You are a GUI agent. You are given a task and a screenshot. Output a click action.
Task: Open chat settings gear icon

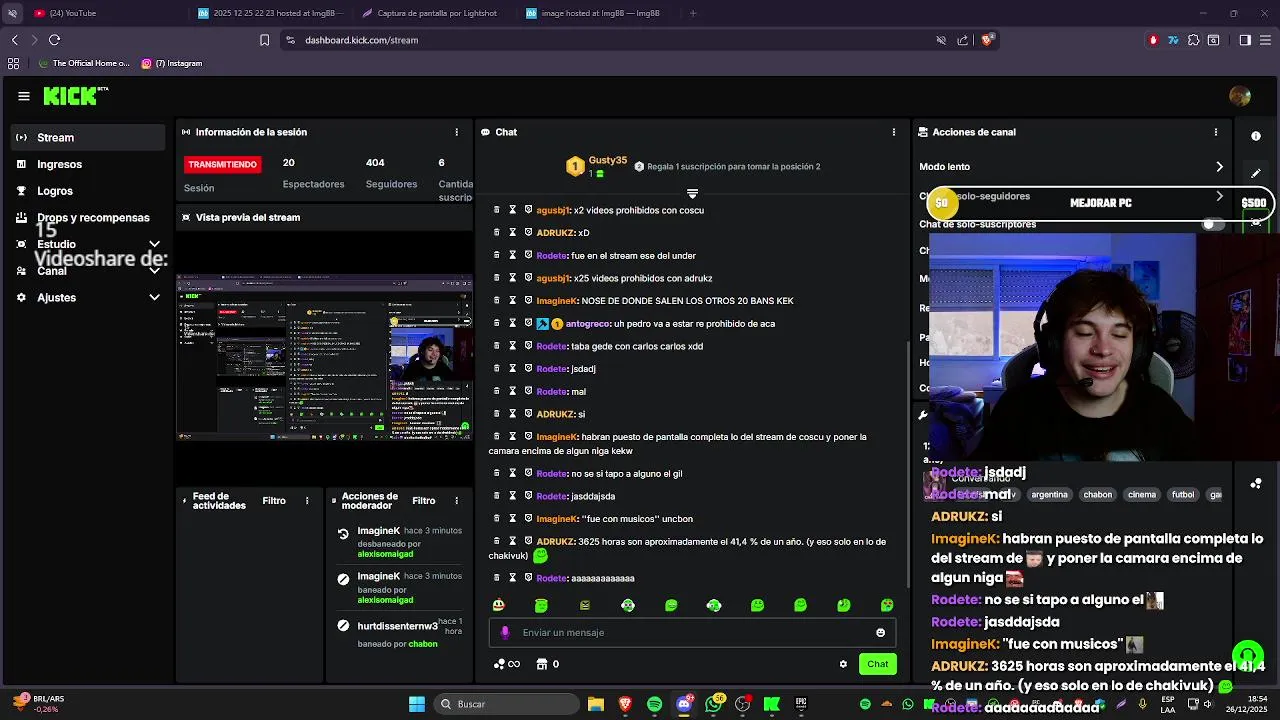tap(843, 664)
